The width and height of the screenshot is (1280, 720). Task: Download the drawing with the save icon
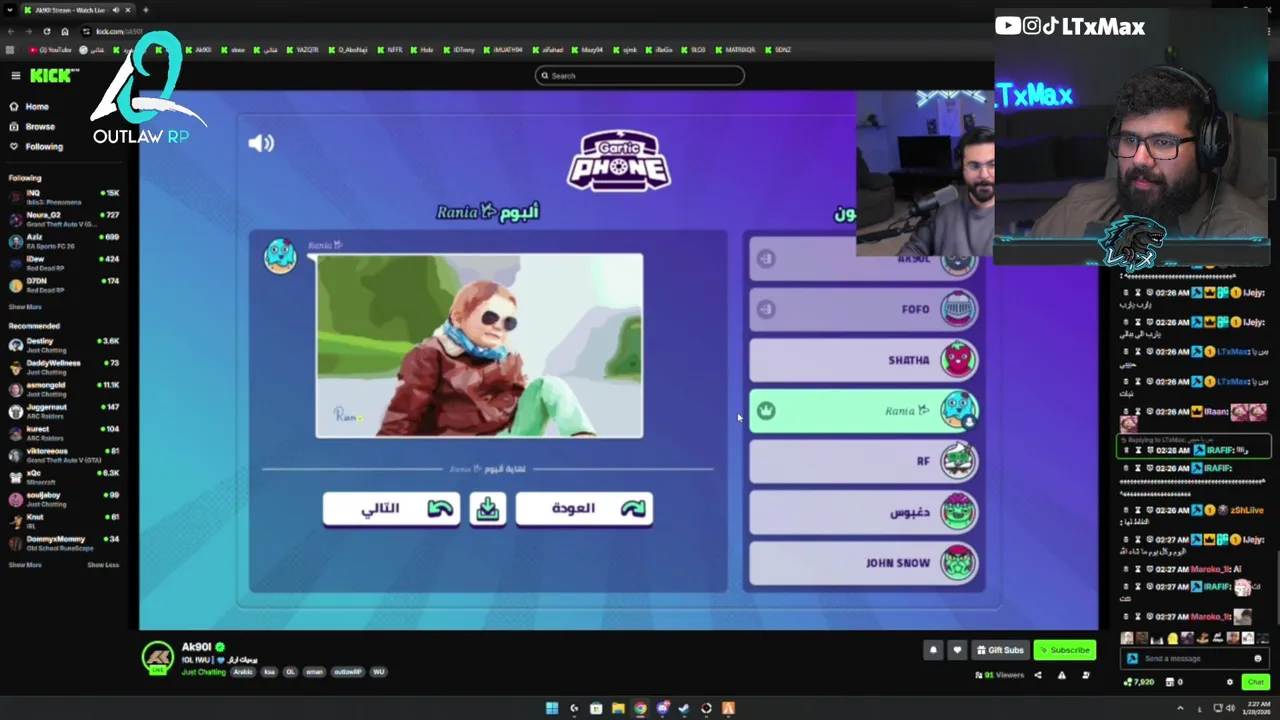pyautogui.click(x=488, y=509)
